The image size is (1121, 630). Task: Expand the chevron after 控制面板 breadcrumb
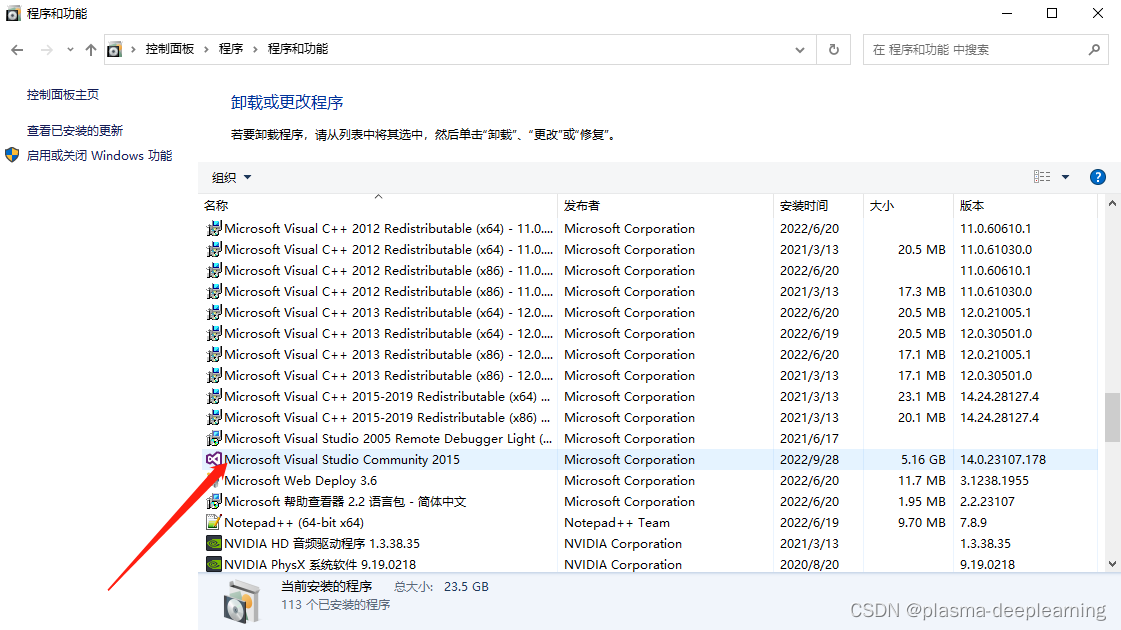[x=207, y=49]
